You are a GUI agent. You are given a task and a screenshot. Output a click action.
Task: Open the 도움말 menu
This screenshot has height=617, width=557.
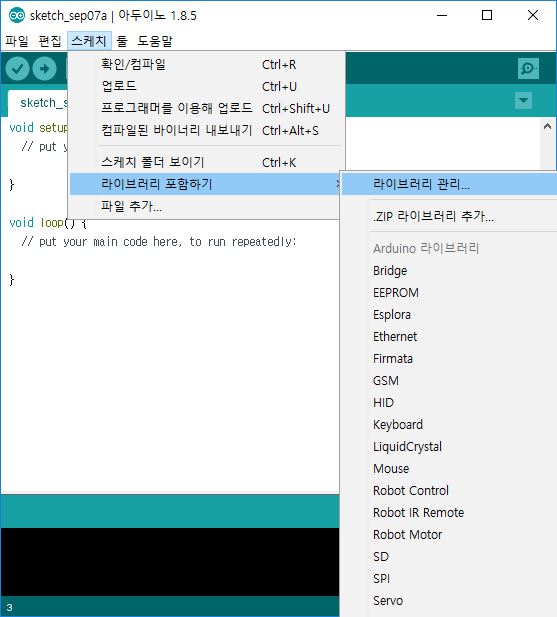click(x=155, y=41)
